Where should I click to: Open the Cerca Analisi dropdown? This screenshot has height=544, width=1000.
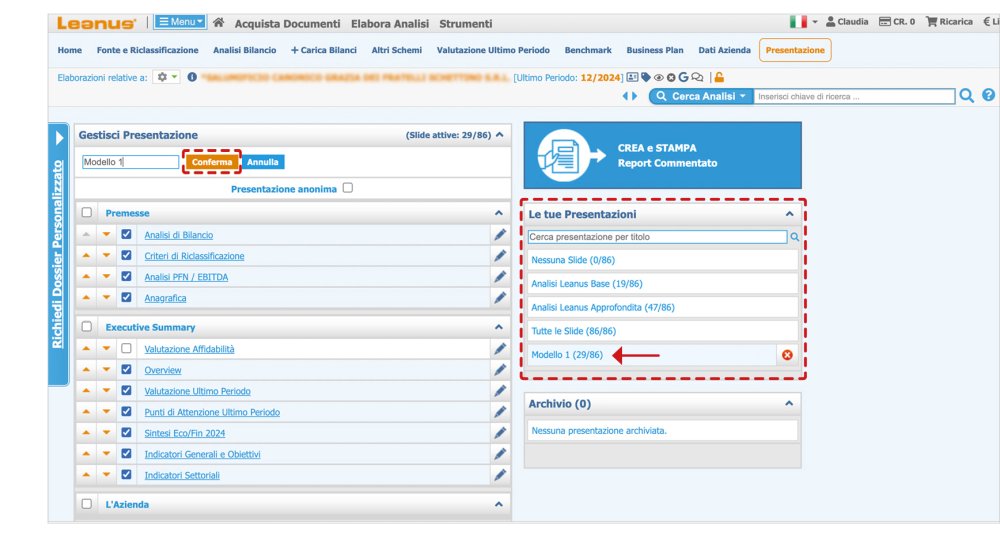[x=702, y=96]
